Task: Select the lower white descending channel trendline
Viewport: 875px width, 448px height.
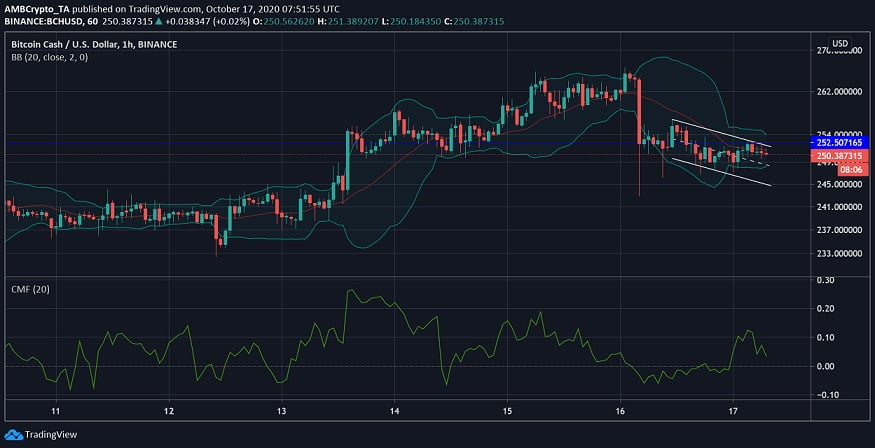Action: click(720, 172)
